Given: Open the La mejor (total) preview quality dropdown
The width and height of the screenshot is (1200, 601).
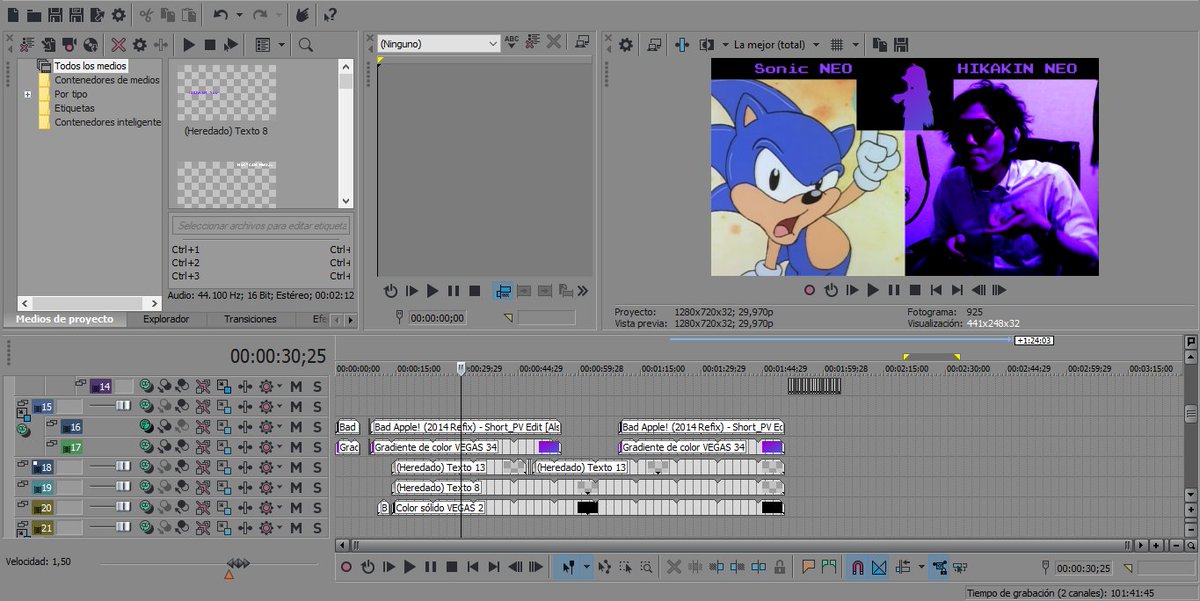Looking at the screenshot, I should coord(776,45).
